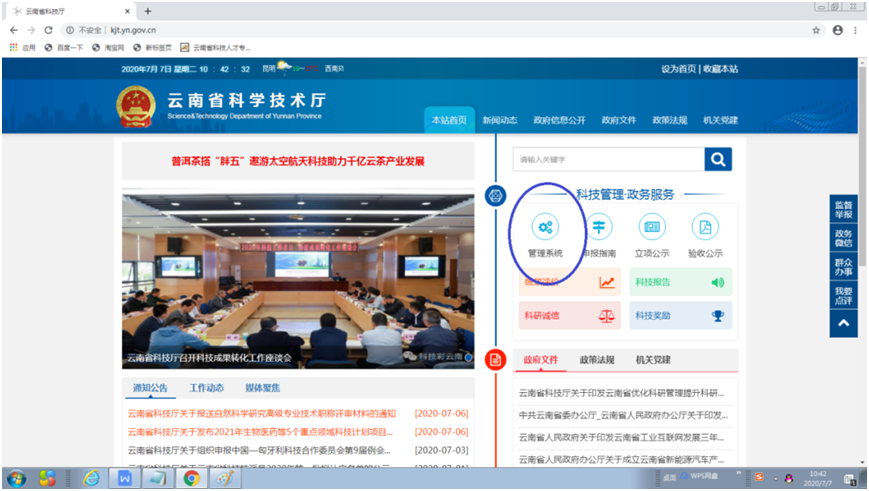This screenshot has width=869, height=491.
Task: Open 科技报告 with speaker icon
Action: pyautogui.click(x=681, y=282)
